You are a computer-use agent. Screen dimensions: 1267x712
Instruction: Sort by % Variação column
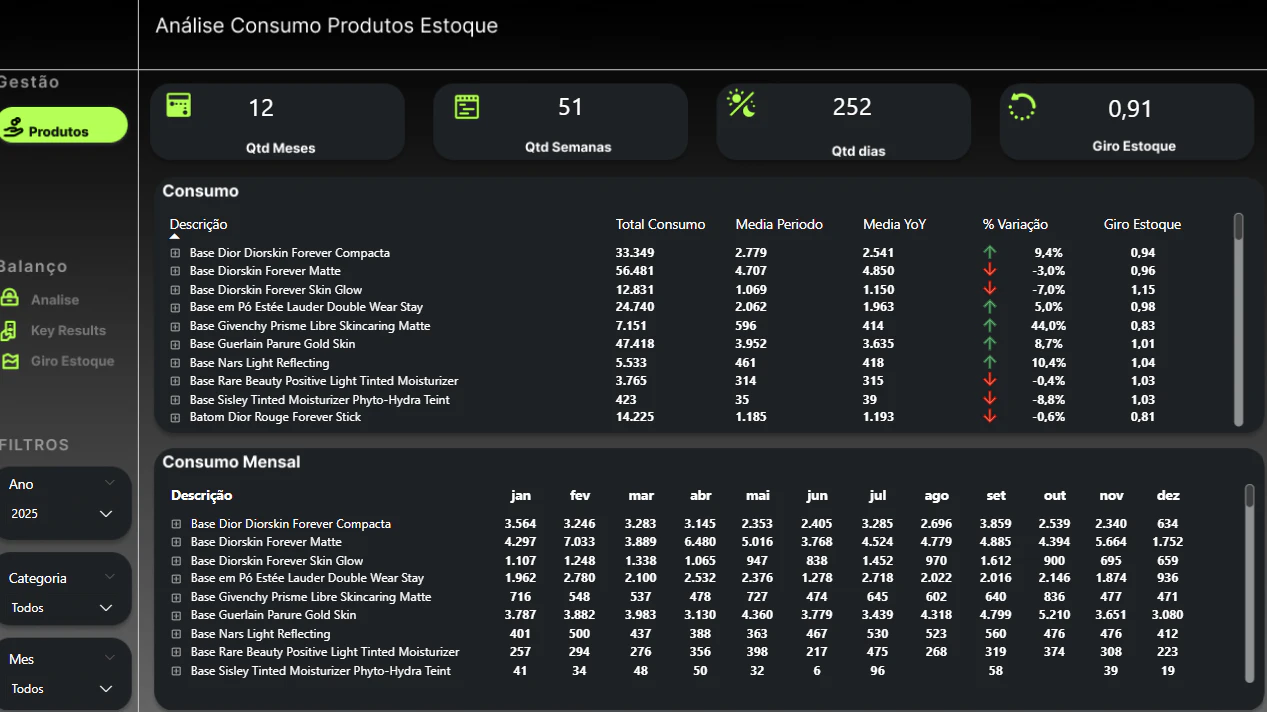pos(1015,224)
